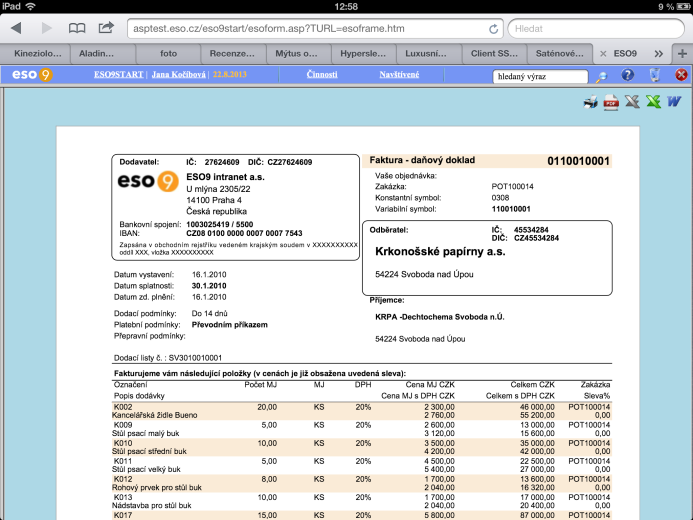Switch to Mýtus o... tab

click(x=297, y=54)
